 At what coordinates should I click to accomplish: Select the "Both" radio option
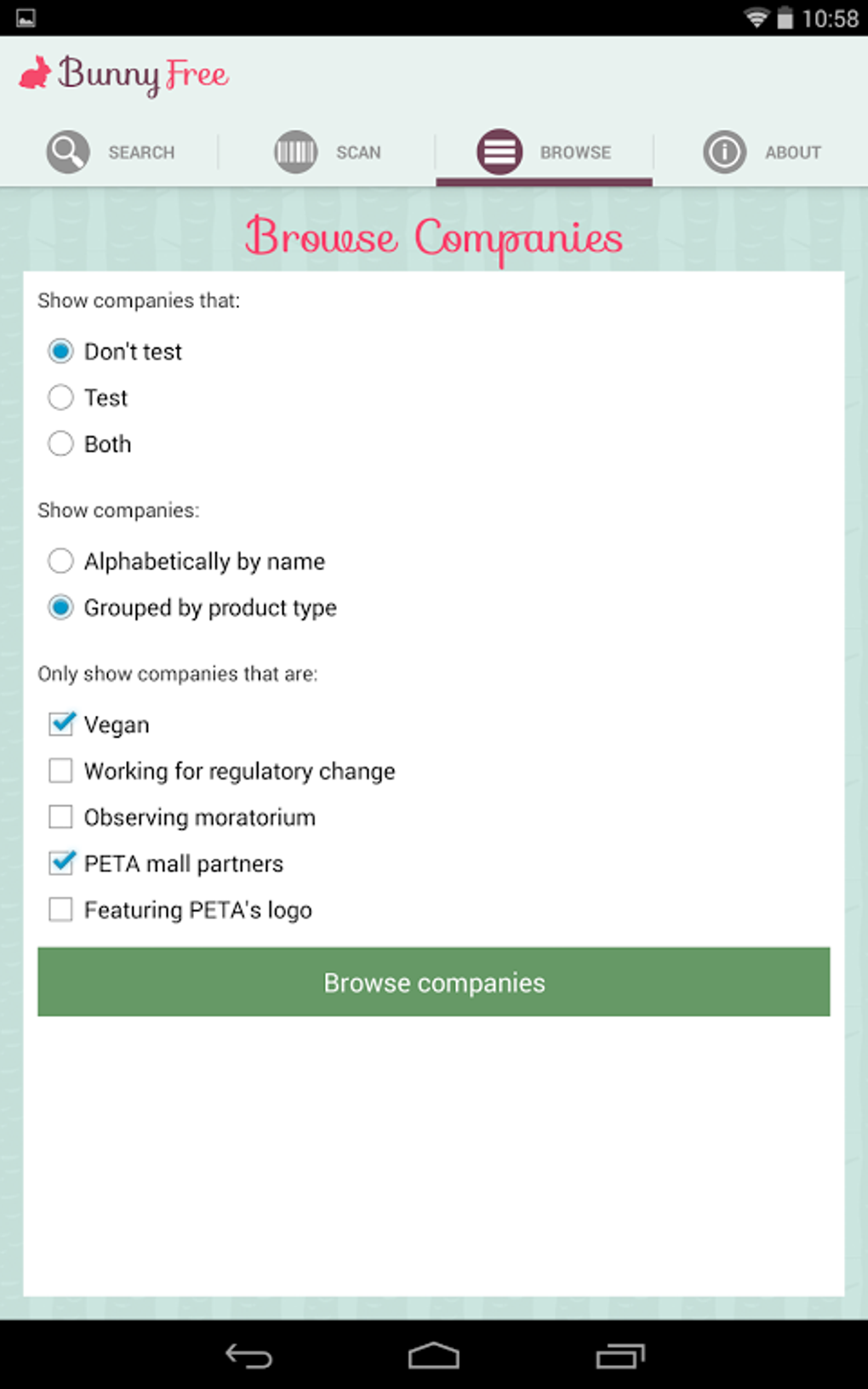61,443
